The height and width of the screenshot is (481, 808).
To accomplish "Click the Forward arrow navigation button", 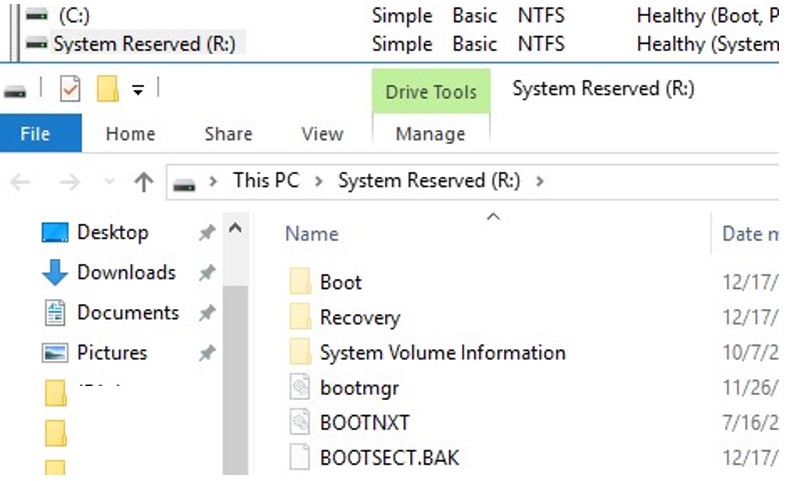I will pyautogui.click(x=69, y=182).
